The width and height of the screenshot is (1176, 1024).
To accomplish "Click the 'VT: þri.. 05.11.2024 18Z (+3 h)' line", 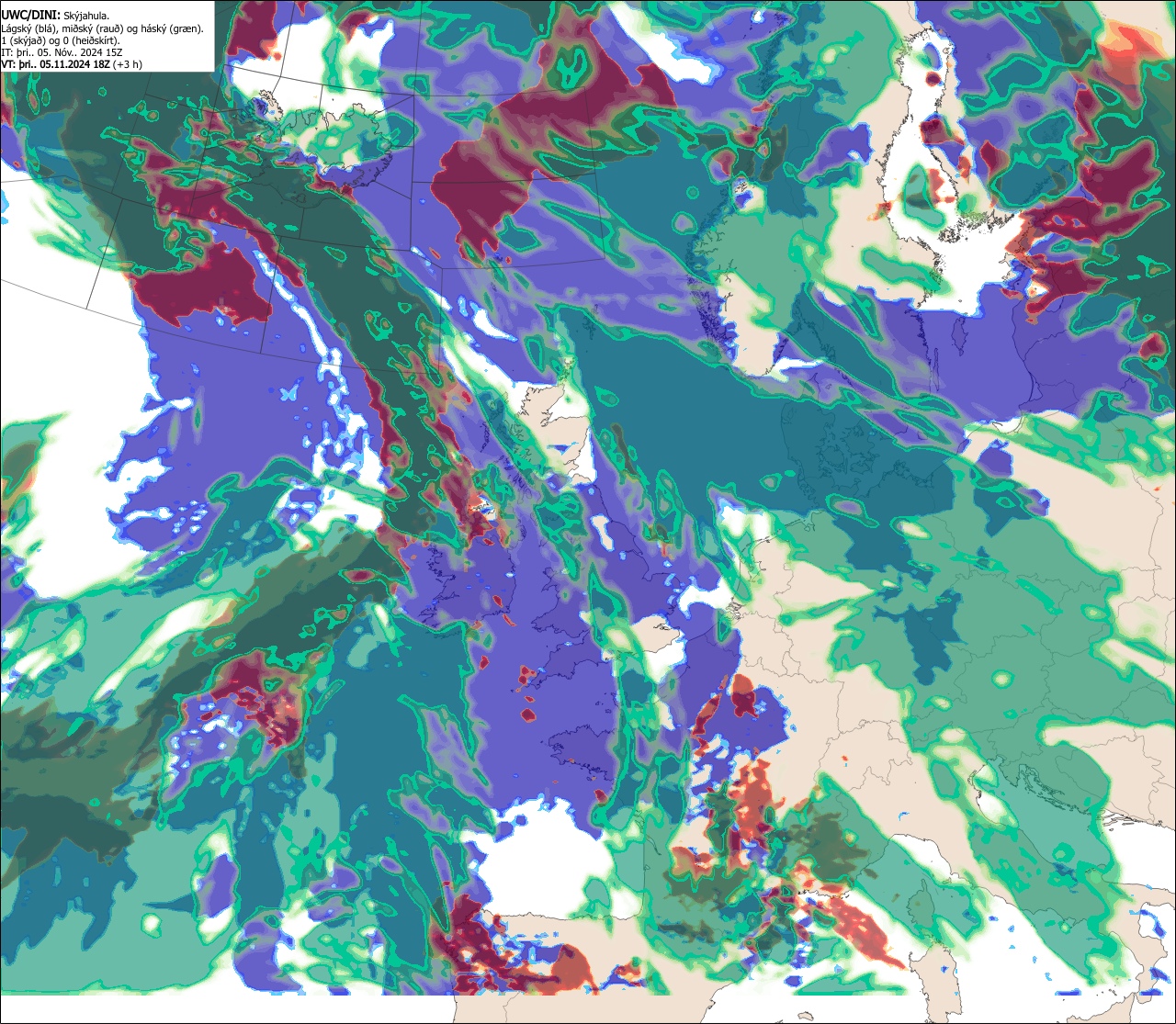I will [72, 63].
